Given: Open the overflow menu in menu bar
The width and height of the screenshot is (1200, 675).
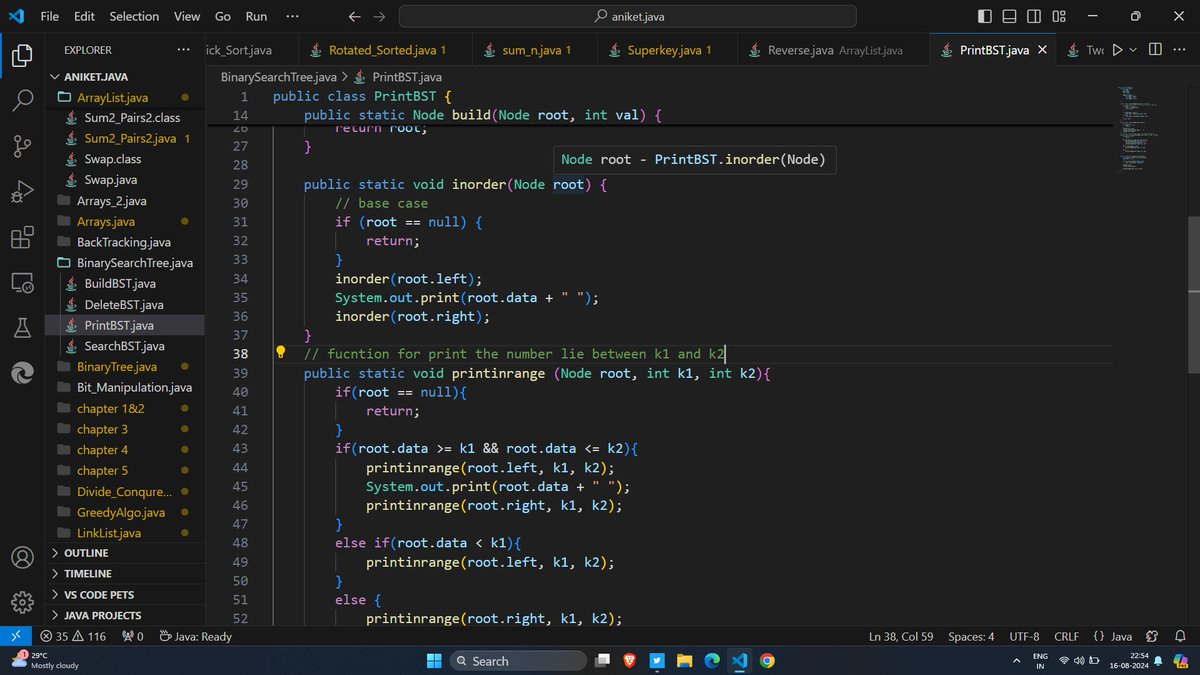Looking at the screenshot, I should click(x=292, y=16).
